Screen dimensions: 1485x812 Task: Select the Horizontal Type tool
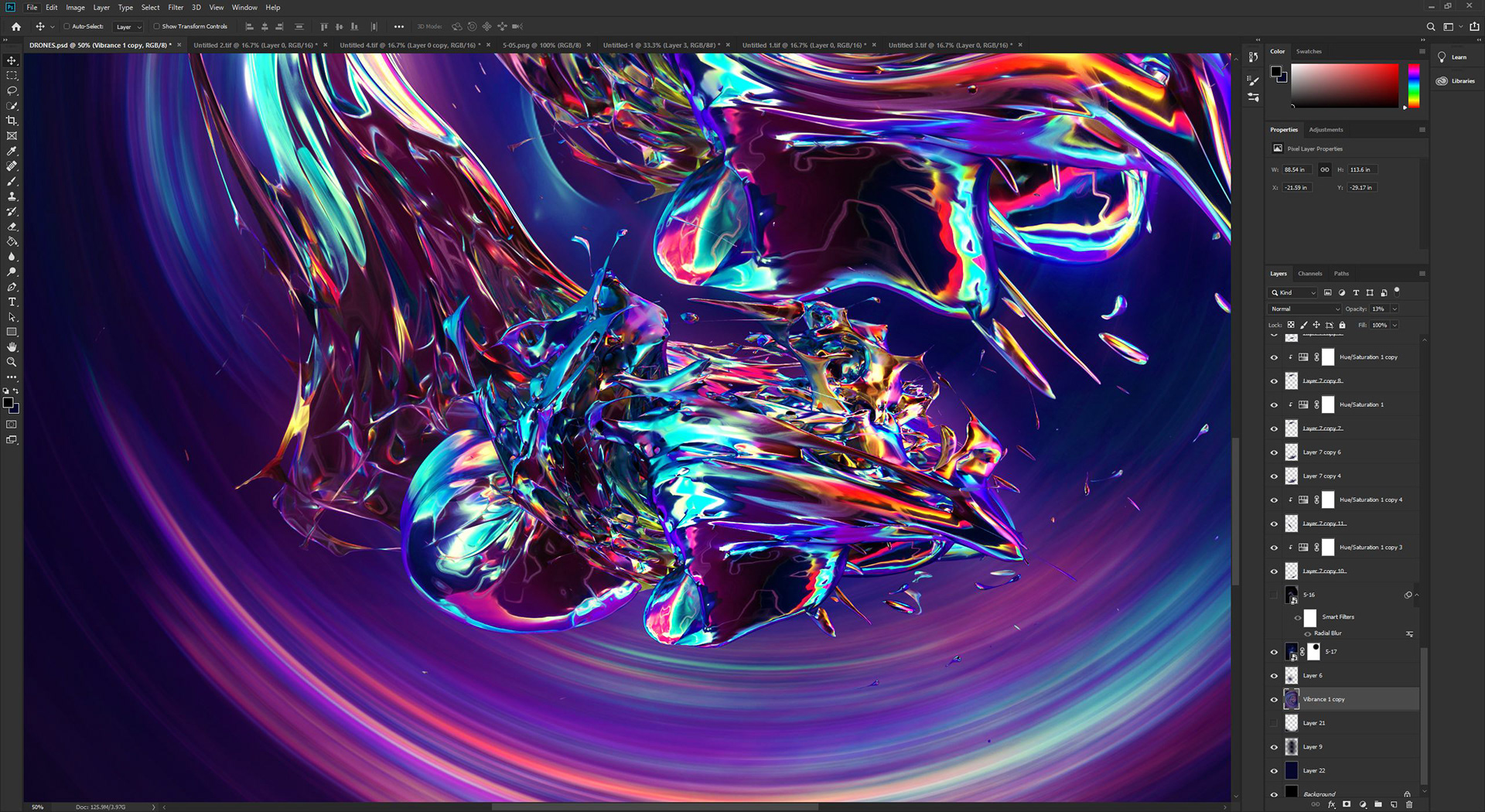12,302
